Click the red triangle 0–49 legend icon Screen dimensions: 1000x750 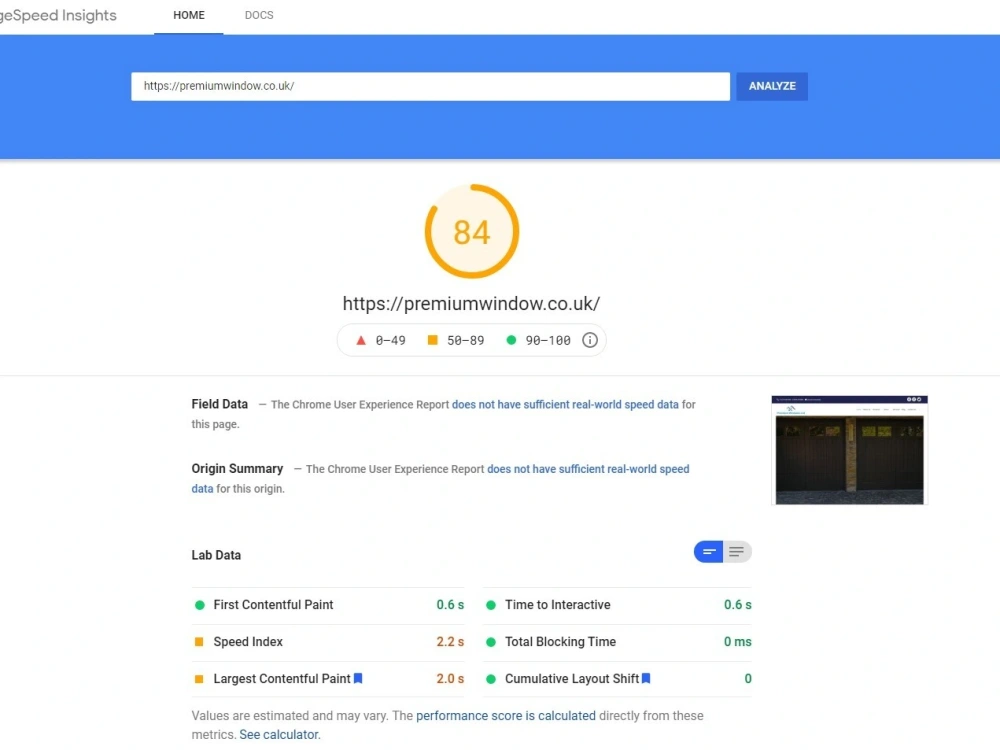pos(361,340)
